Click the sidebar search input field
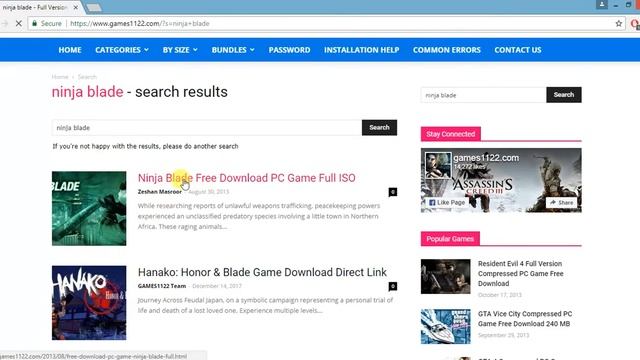Image resolution: width=640 pixels, height=360 pixels. tap(484, 95)
